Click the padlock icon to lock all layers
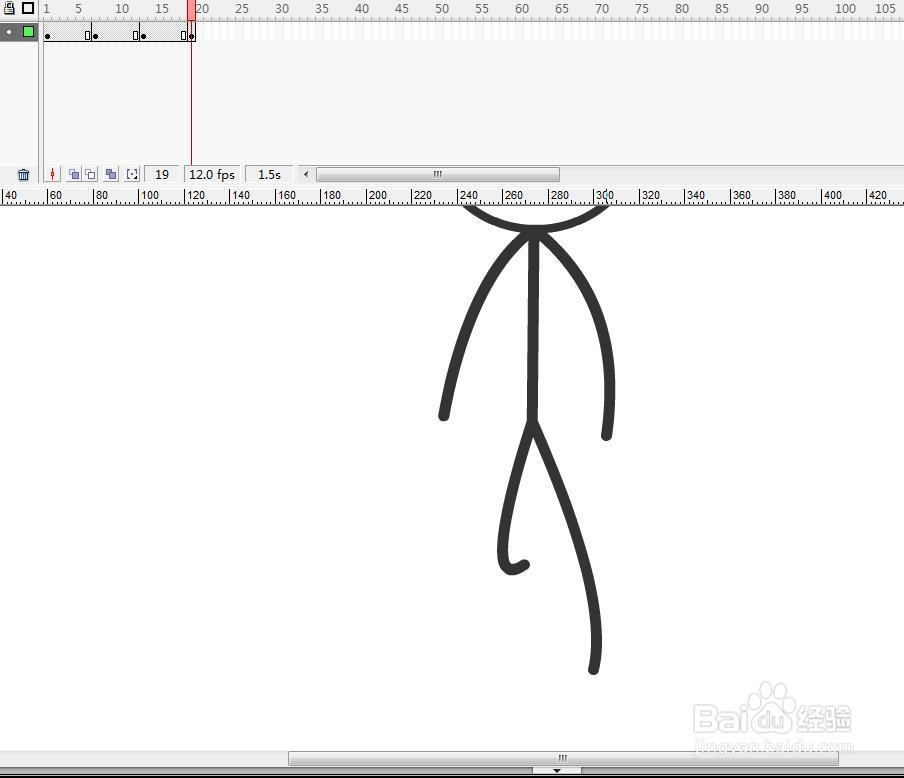The height and width of the screenshot is (778, 904). coord(8,7)
